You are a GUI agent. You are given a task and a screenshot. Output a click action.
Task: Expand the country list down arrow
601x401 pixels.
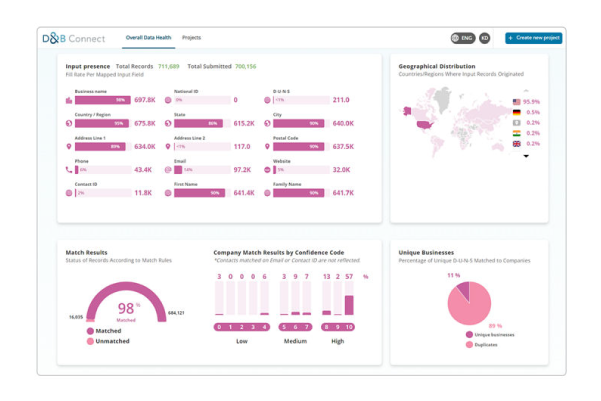click(526, 156)
